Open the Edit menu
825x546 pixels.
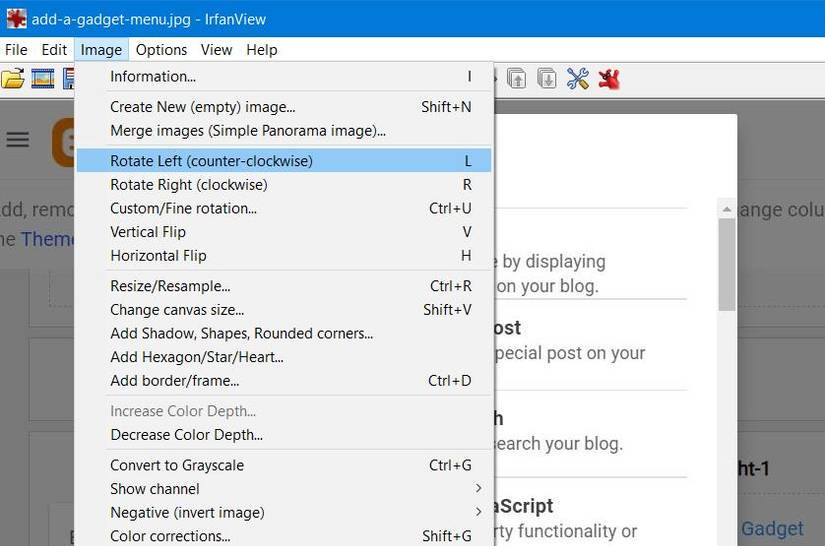(x=54, y=50)
